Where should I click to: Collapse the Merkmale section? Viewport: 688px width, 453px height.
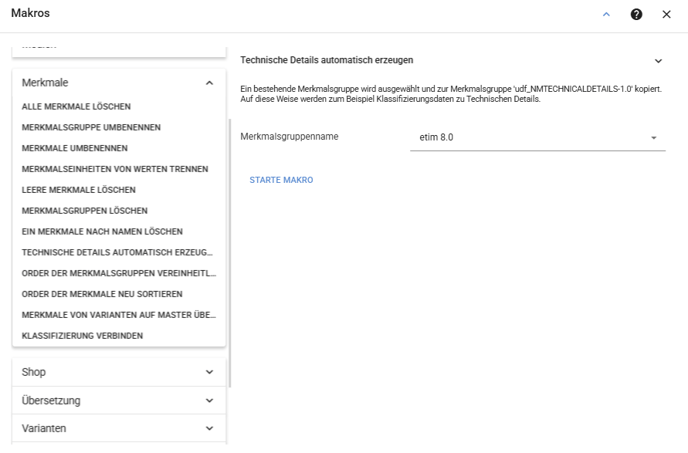pyautogui.click(x=209, y=83)
